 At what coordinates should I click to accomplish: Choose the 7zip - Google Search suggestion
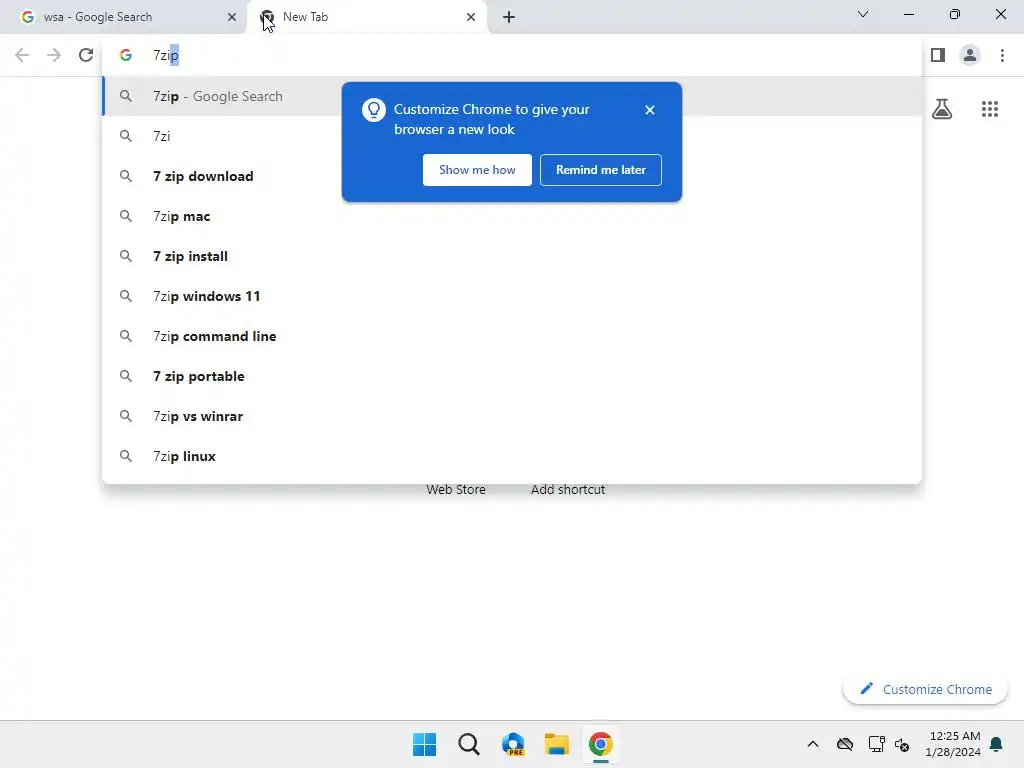(512, 97)
